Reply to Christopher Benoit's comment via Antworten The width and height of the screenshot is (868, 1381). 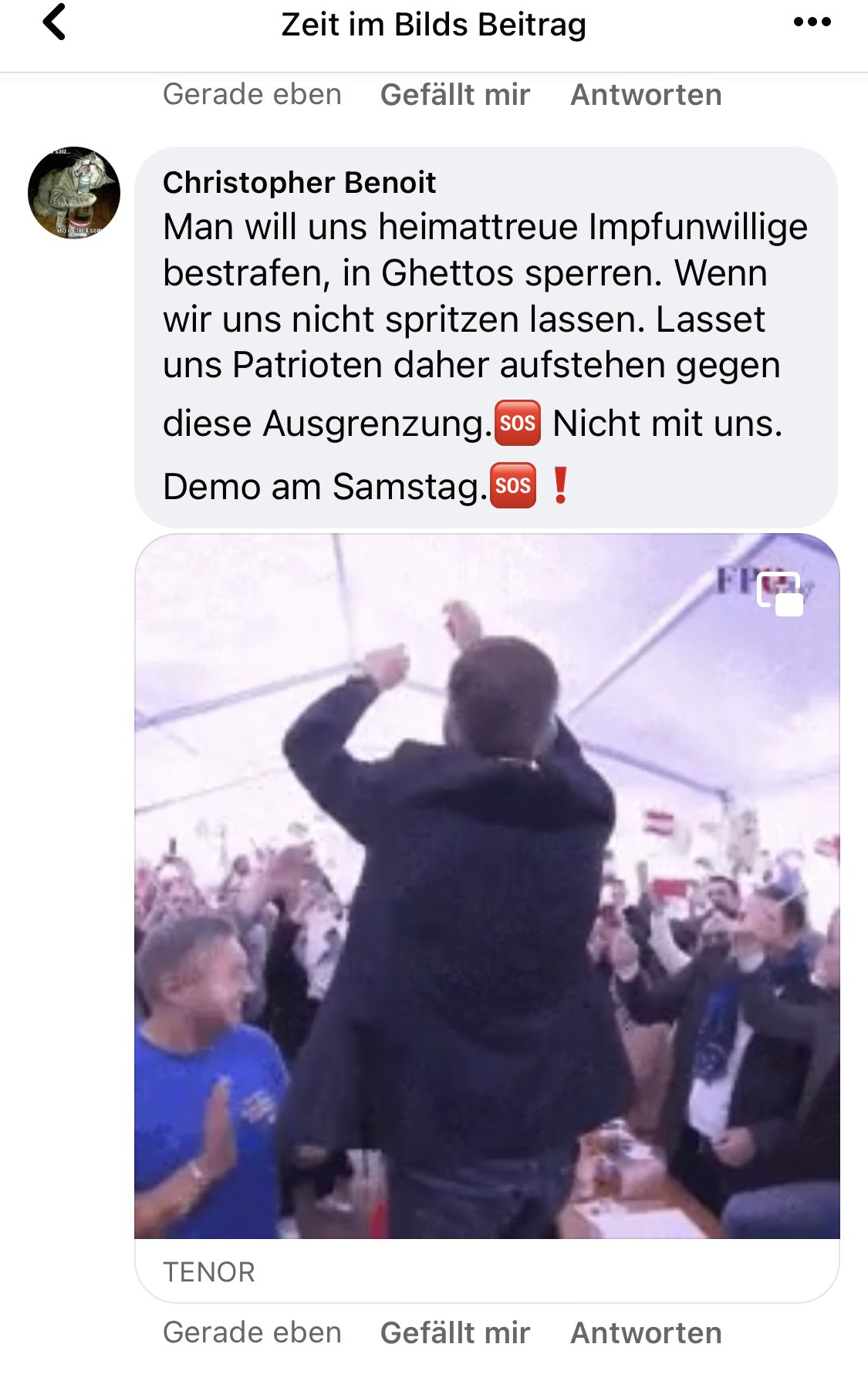[x=646, y=1333]
